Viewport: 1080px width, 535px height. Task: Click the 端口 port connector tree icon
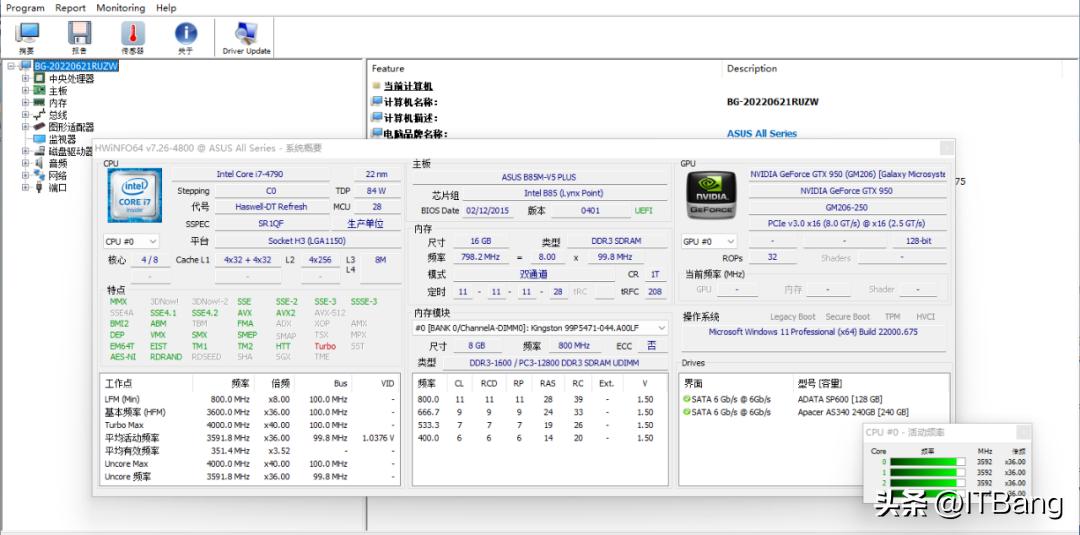(39, 187)
